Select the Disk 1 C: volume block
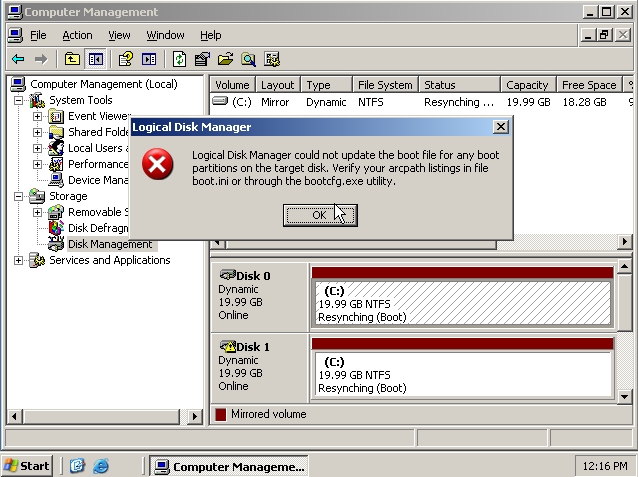Image resolution: width=638 pixels, height=477 pixels. pyautogui.click(x=463, y=374)
